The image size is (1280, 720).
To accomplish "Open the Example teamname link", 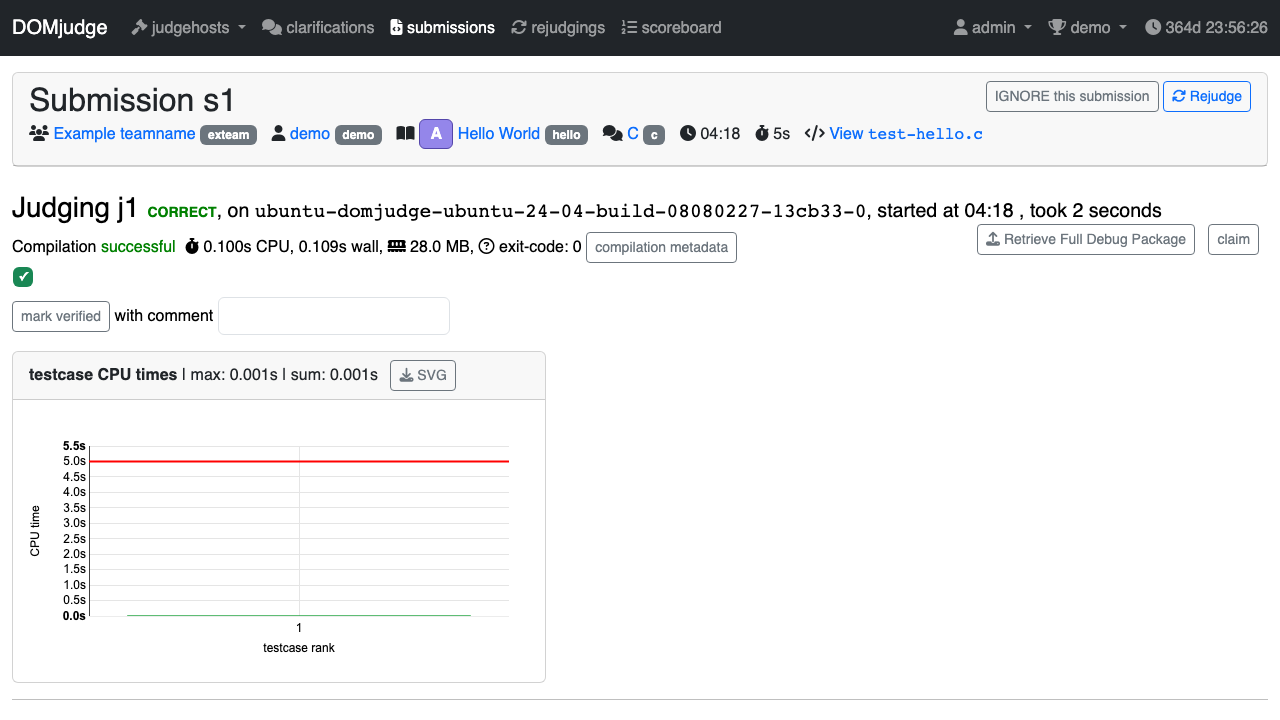I will coord(125,133).
